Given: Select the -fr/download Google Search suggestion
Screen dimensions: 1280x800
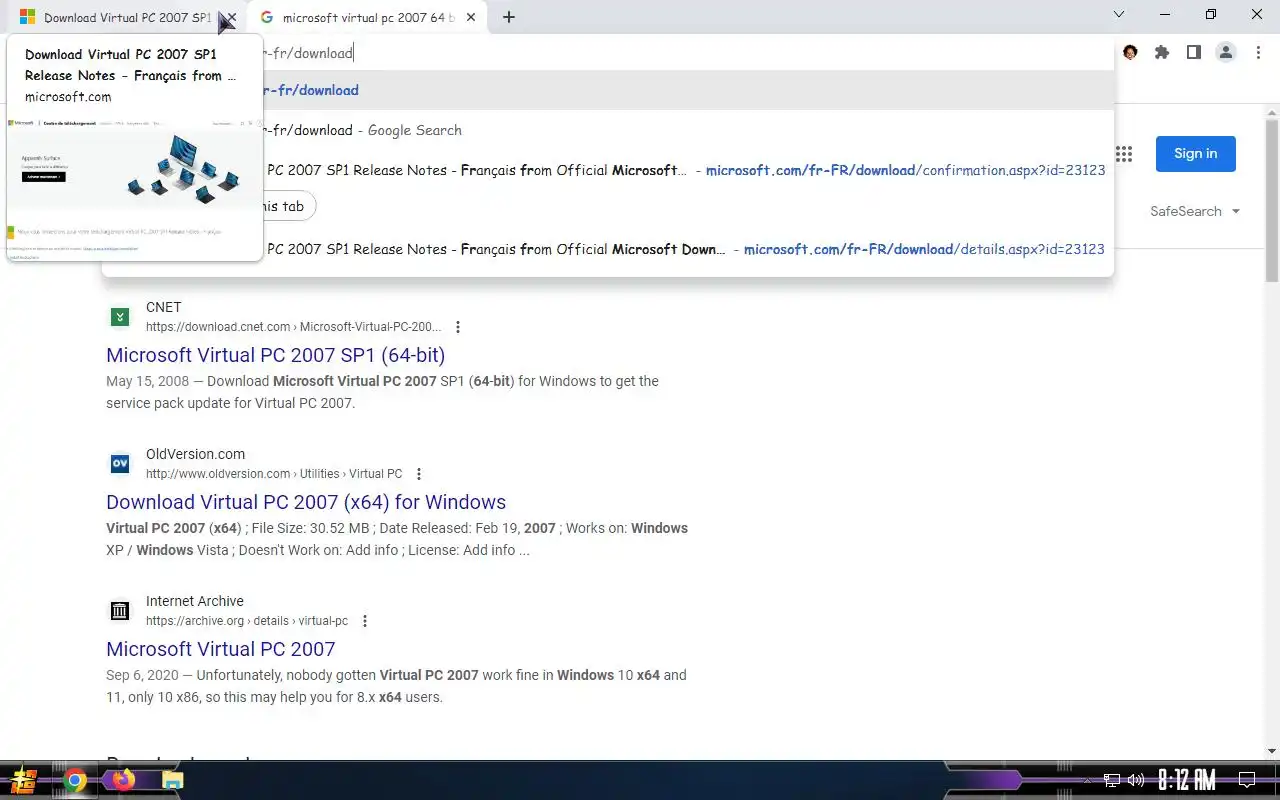Looking at the screenshot, I should [607, 130].
